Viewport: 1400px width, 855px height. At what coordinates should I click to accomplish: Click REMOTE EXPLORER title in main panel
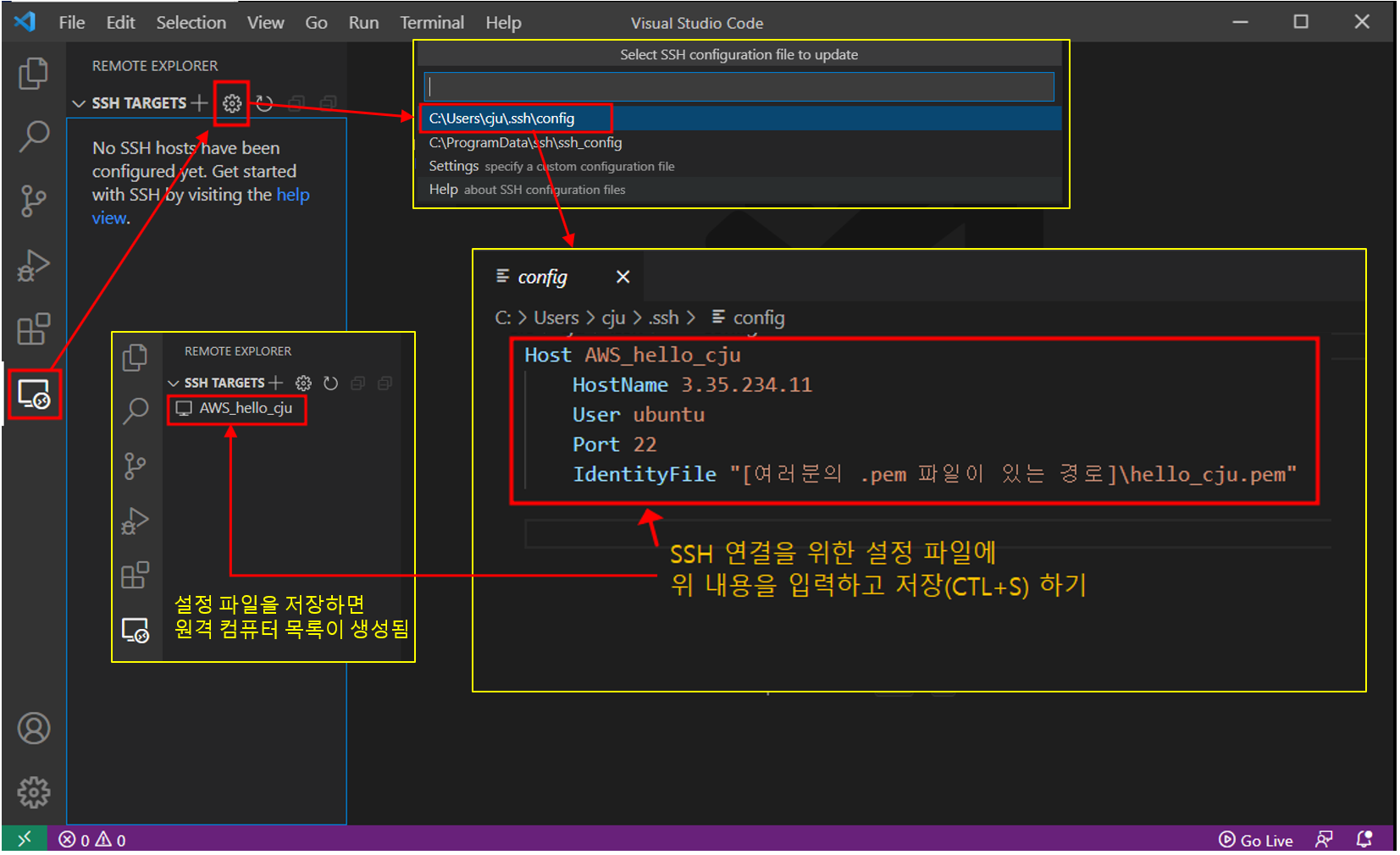pos(155,66)
